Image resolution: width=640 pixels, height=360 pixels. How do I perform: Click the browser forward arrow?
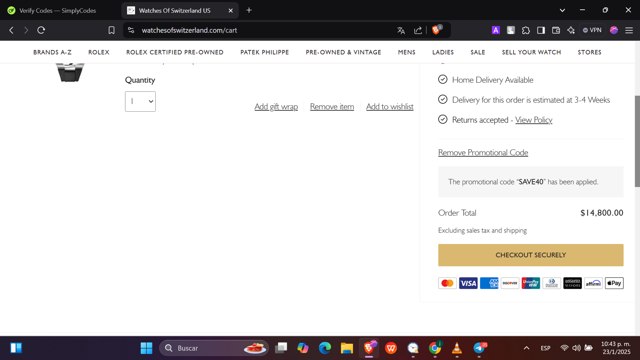[26, 30]
